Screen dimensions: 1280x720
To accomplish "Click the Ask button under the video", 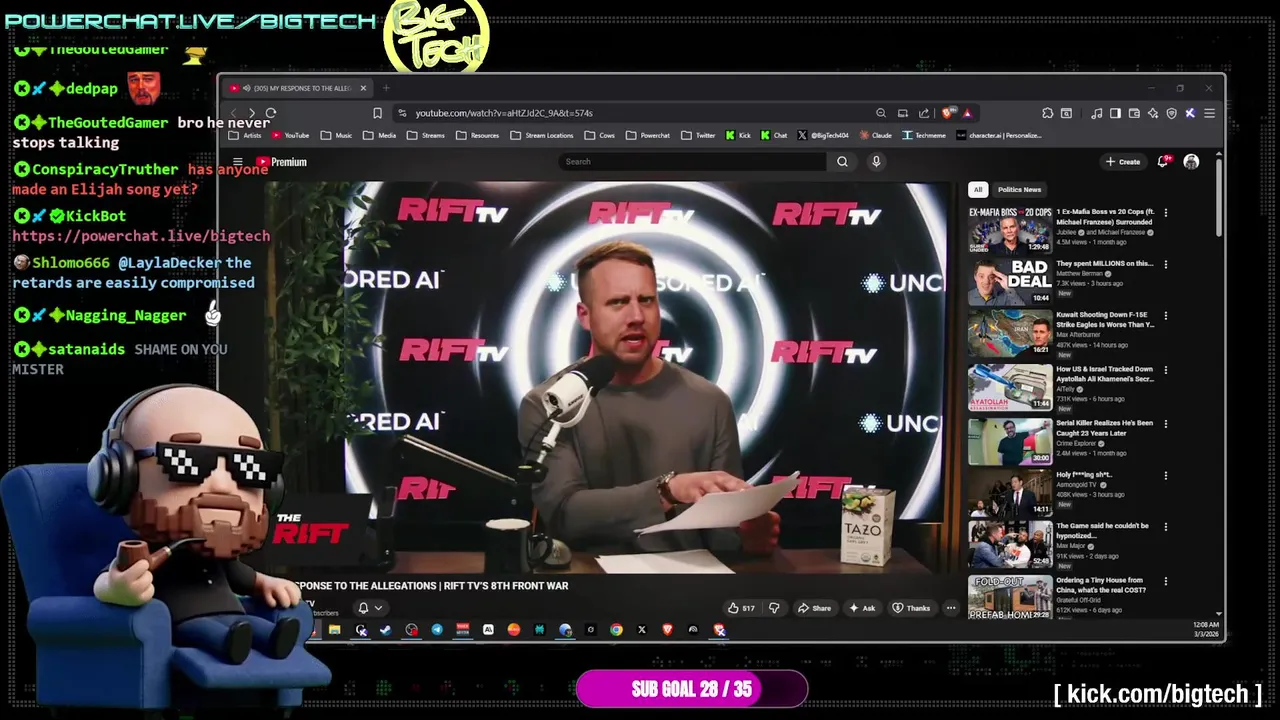I will click(x=862, y=608).
